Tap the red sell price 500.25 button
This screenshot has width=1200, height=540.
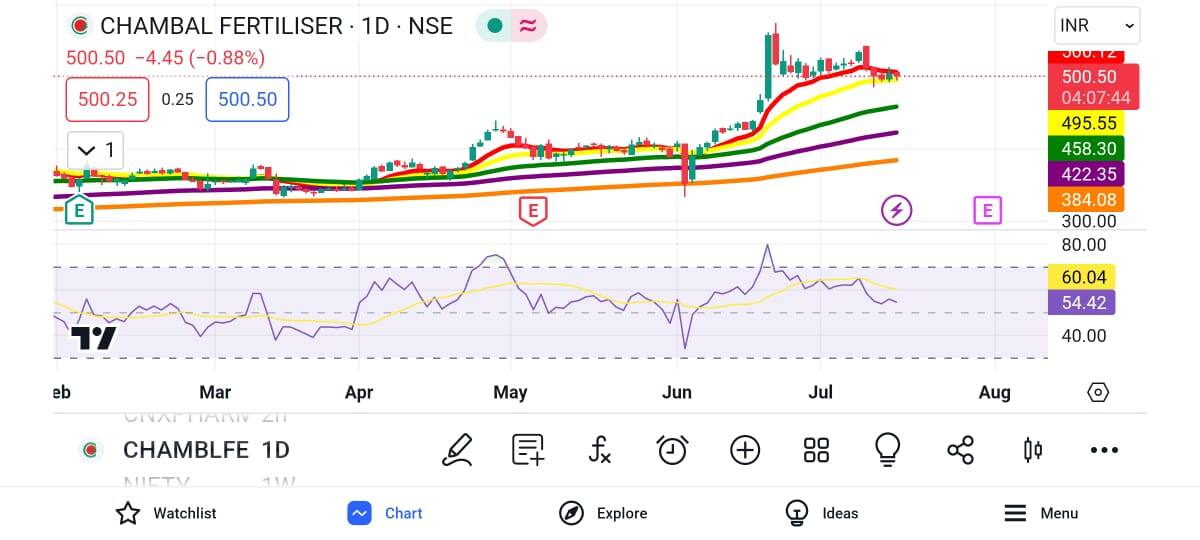pos(107,99)
